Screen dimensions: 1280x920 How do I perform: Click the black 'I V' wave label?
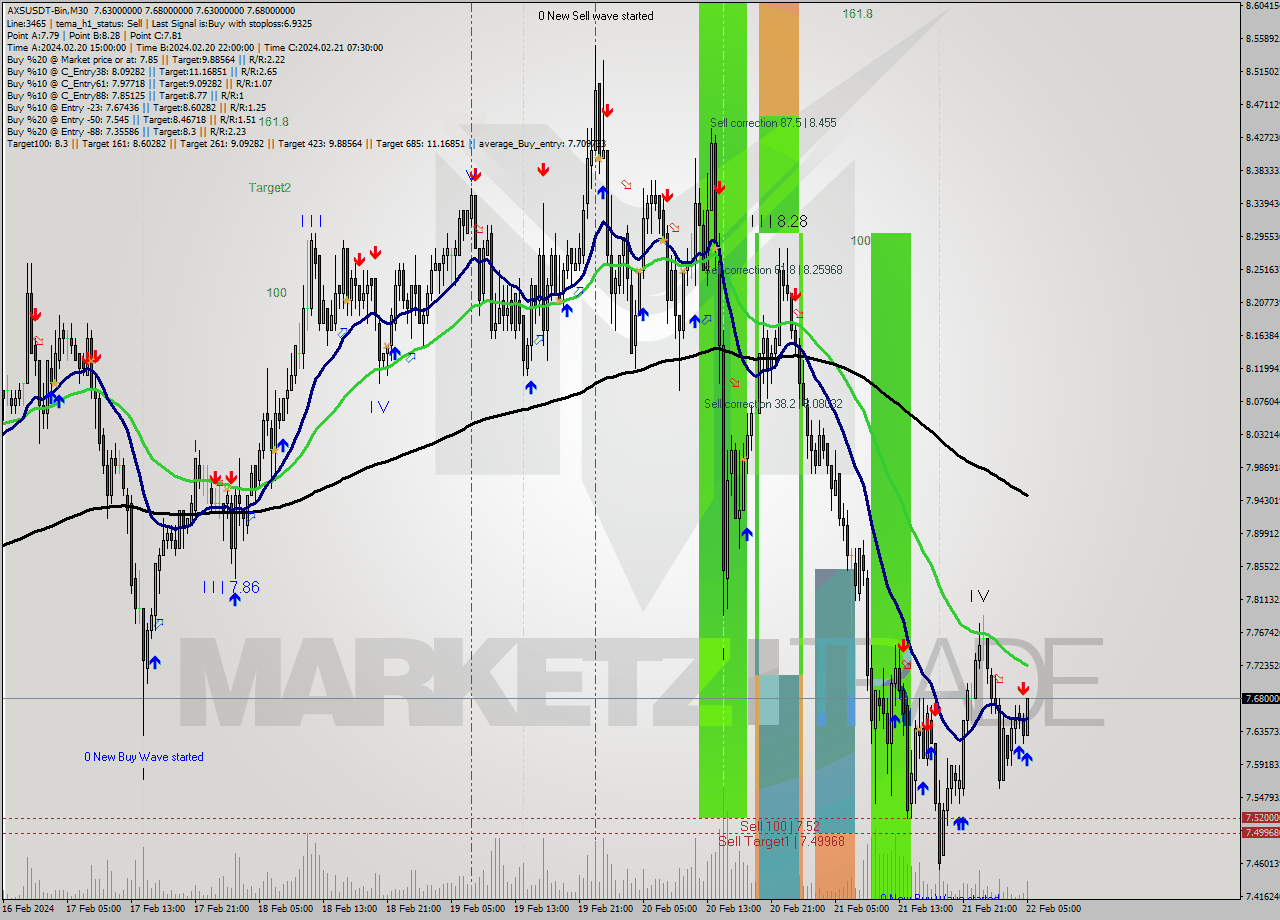click(979, 596)
